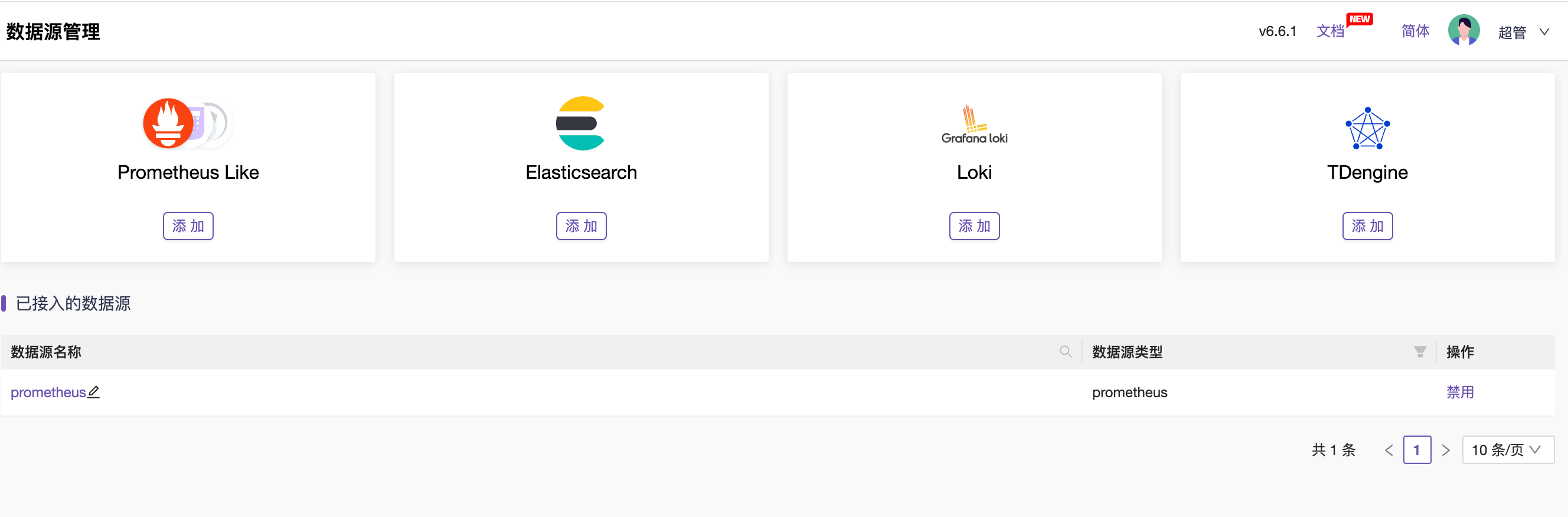
Task: Select page 1 in pagination
Action: tap(1416, 450)
